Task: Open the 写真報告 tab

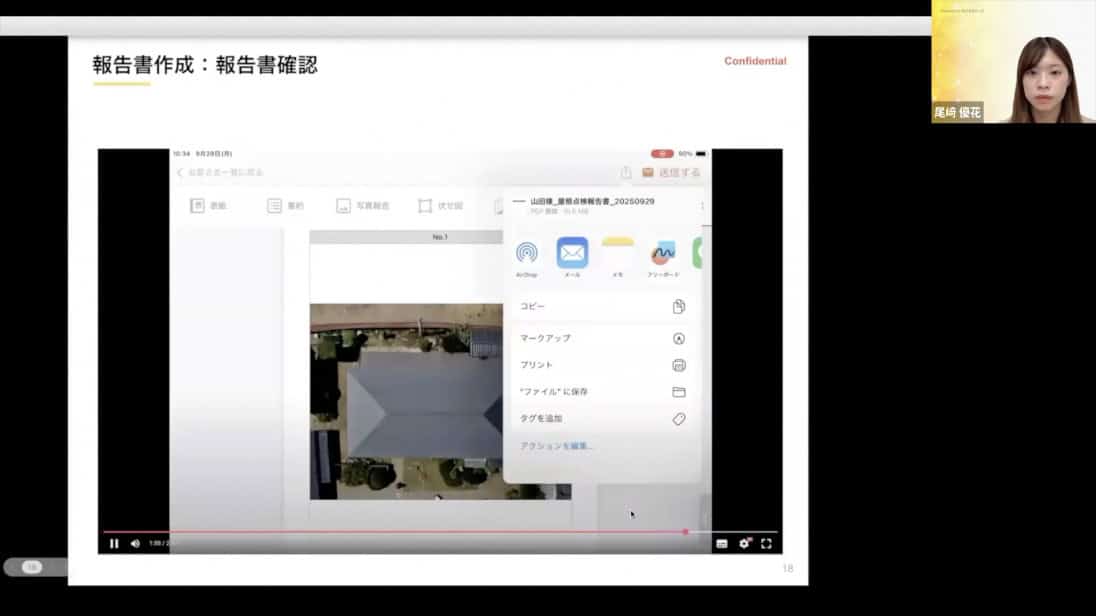Action: (x=363, y=206)
